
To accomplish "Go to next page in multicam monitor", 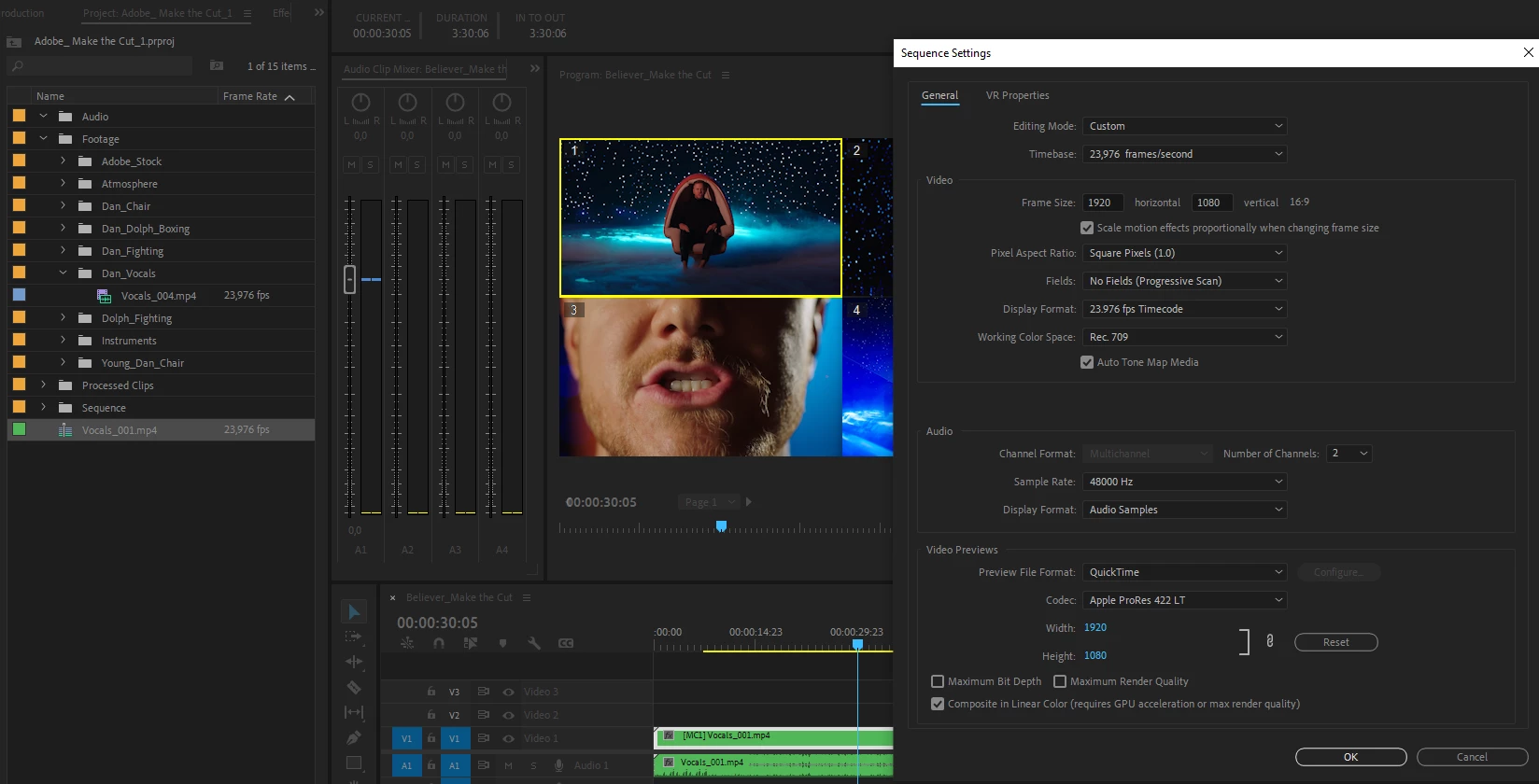I will point(749,502).
